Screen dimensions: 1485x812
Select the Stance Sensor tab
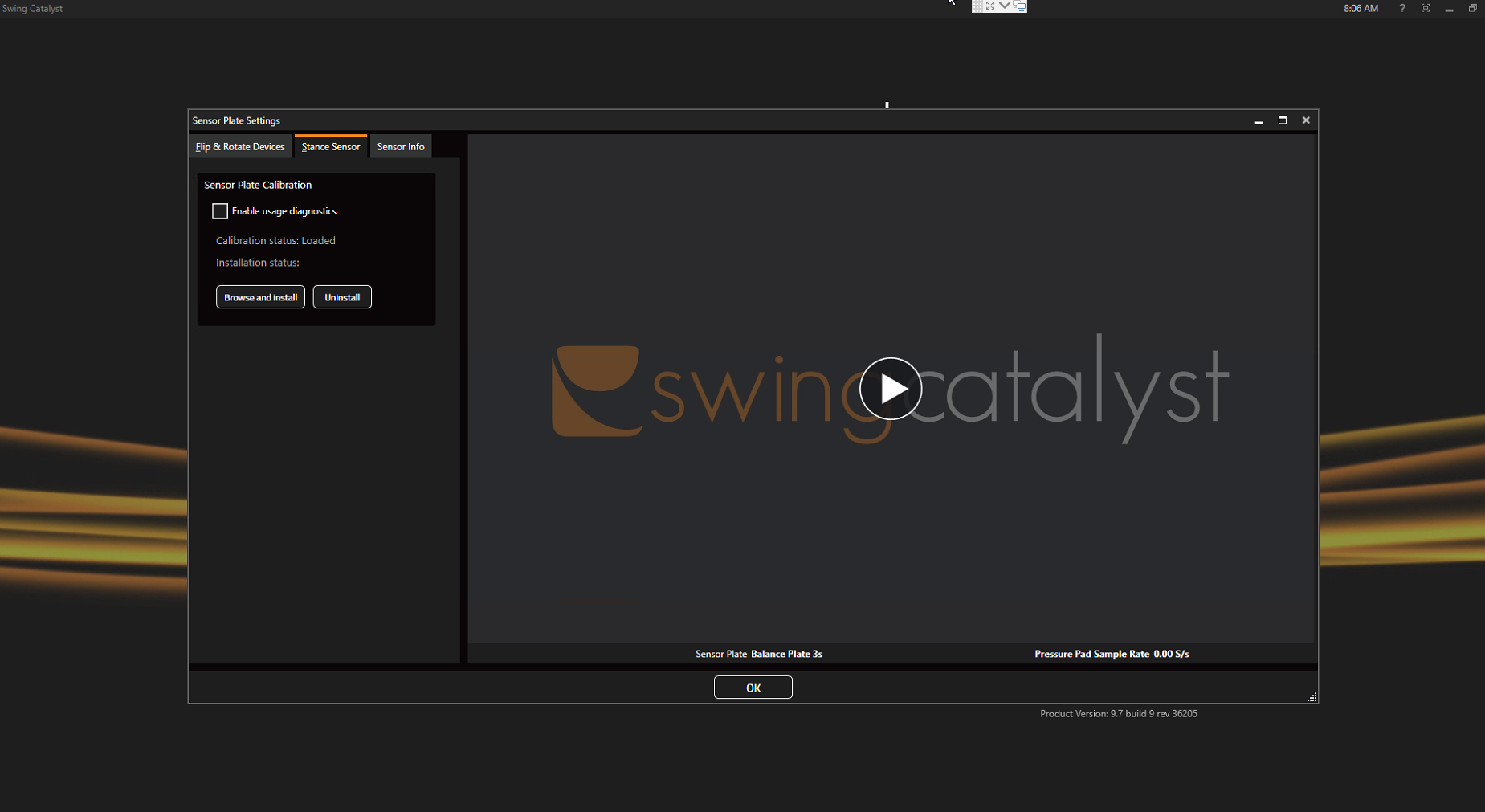331,146
